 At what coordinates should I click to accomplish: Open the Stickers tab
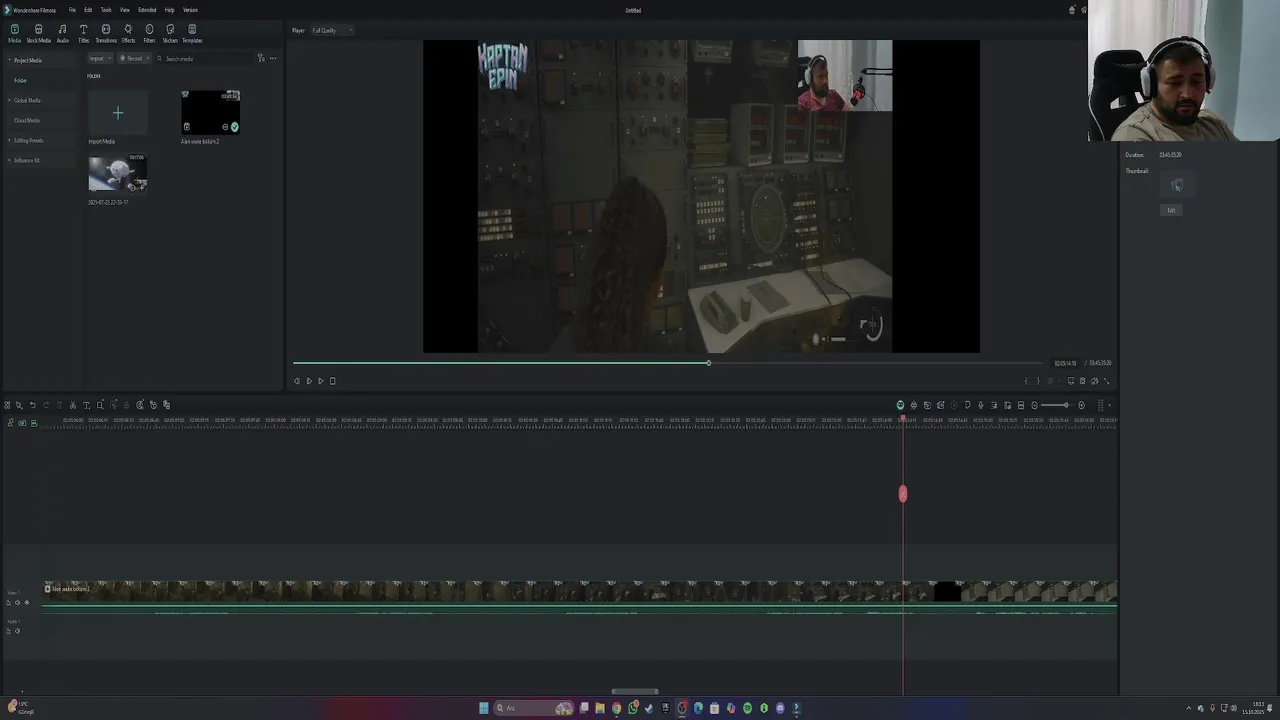[170, 33]
